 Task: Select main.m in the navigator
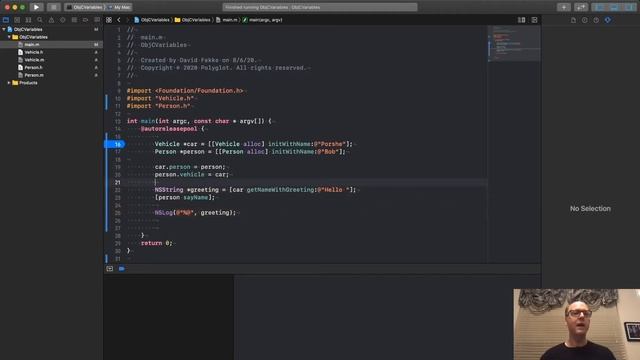pyautogui.click(x=51, y=44)
